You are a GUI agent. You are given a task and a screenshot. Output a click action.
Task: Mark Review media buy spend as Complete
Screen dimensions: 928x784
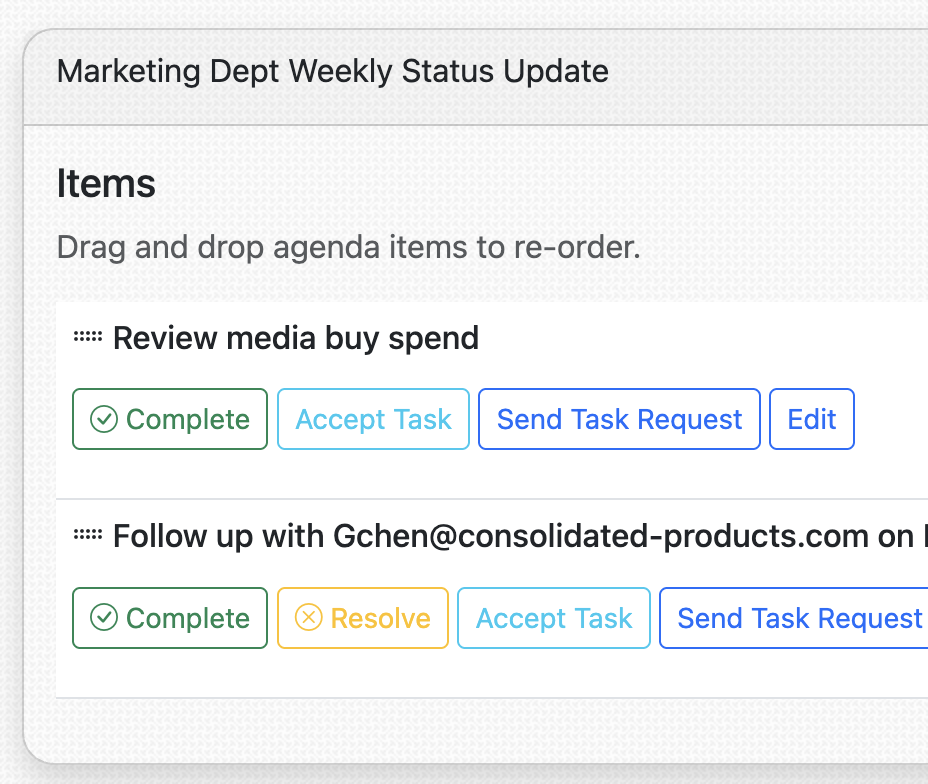170,419
